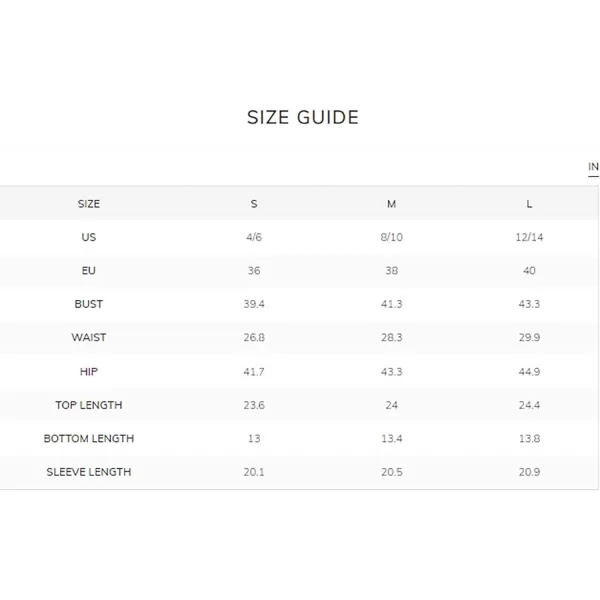Click the large waist value 29.9
The image size is (600, 600).
[x=529, y=338]
